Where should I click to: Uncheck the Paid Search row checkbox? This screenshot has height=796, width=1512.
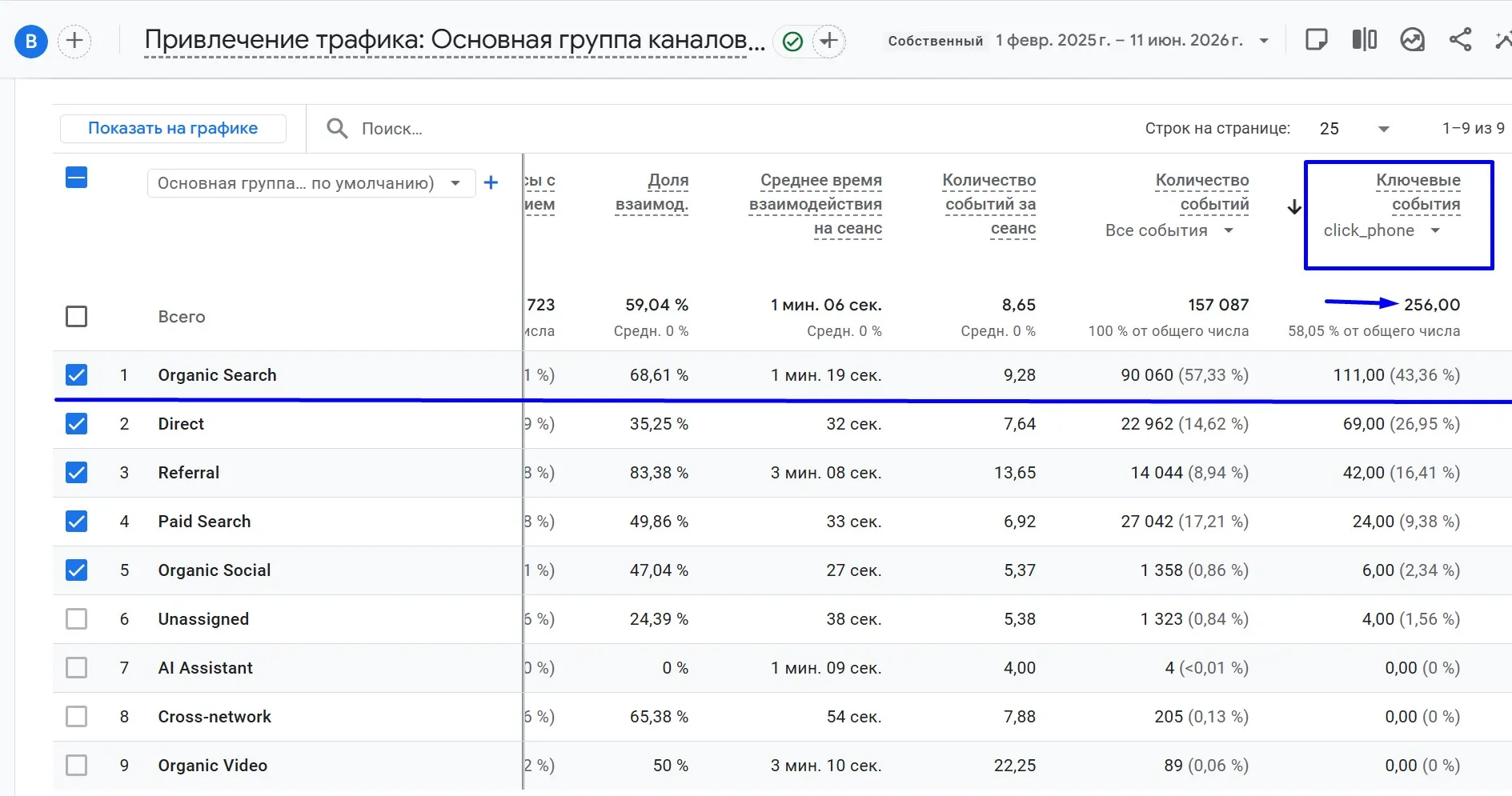[x=76, y=522]
